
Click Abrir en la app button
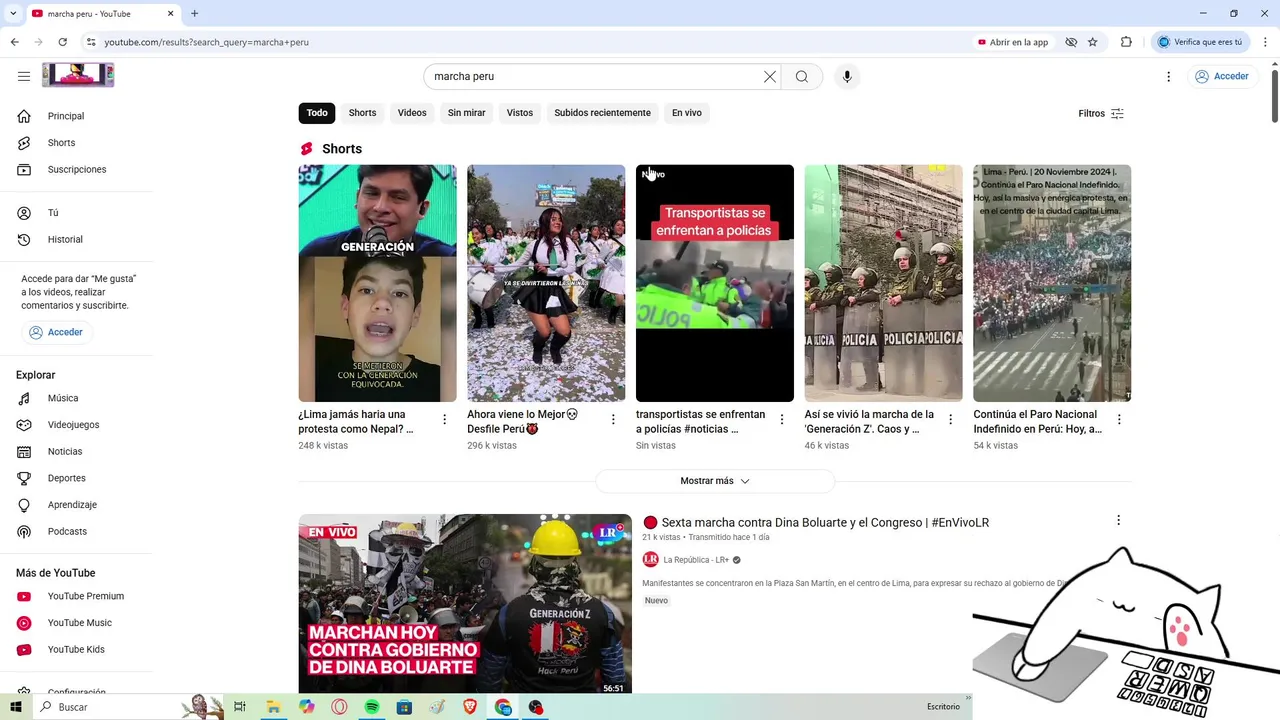(x=1013, y=42)
